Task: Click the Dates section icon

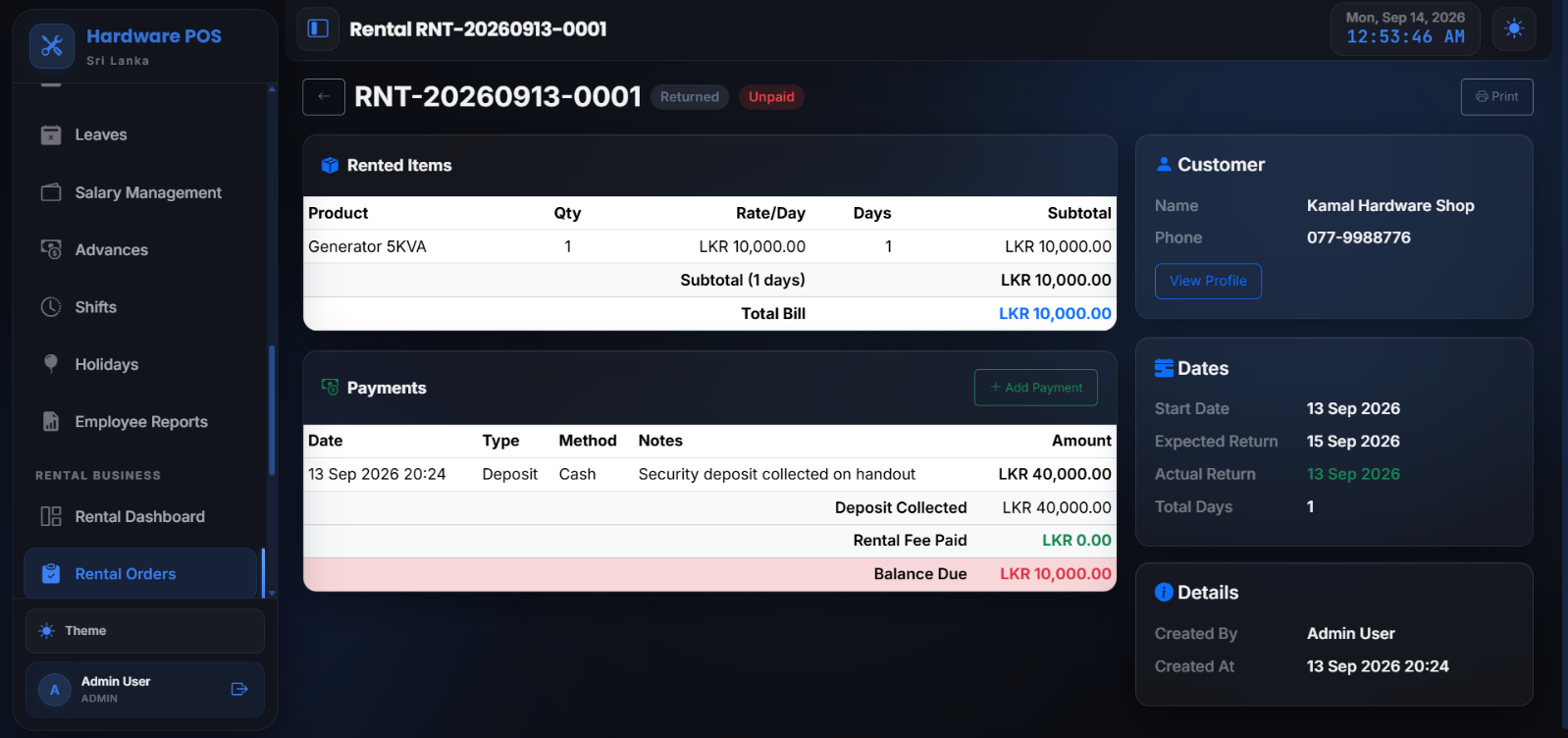Action: point(1164,368)
